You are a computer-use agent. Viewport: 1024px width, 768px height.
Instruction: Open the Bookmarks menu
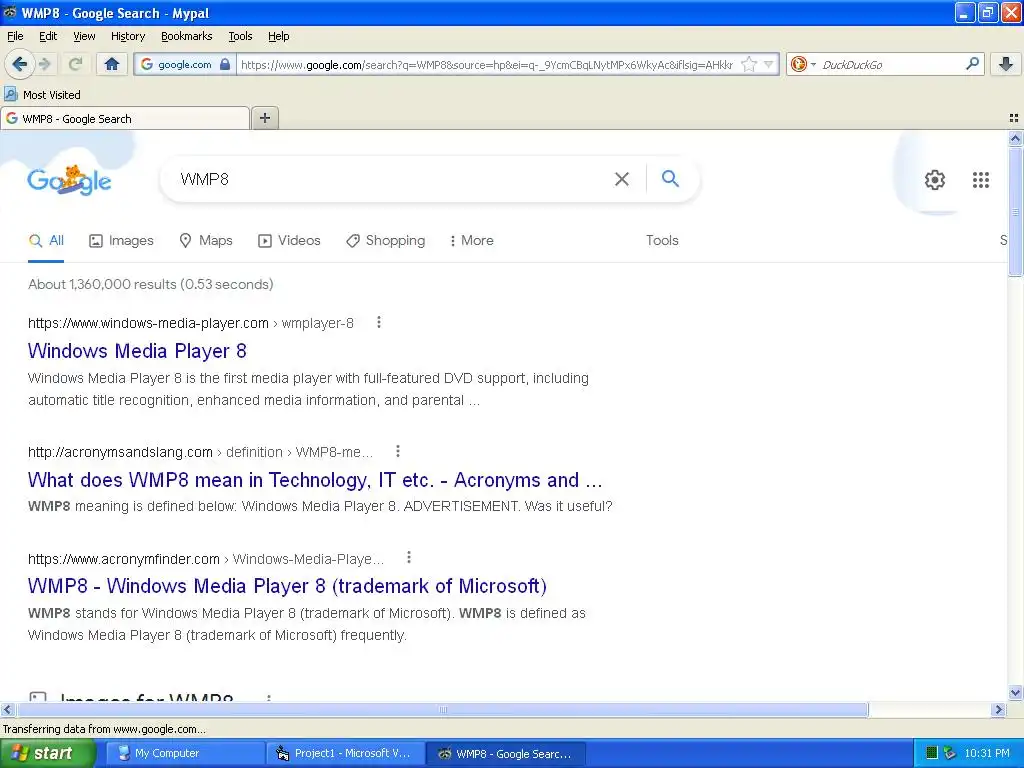tap(186, 36)
